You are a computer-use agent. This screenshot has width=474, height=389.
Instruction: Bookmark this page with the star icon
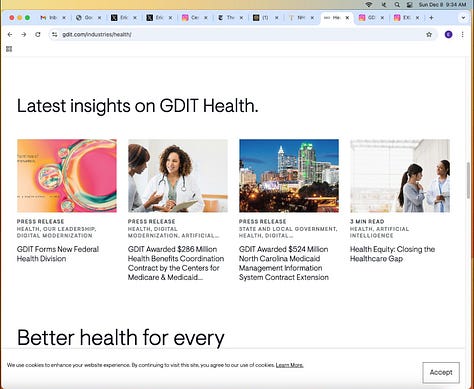click(x=429, y=35)
